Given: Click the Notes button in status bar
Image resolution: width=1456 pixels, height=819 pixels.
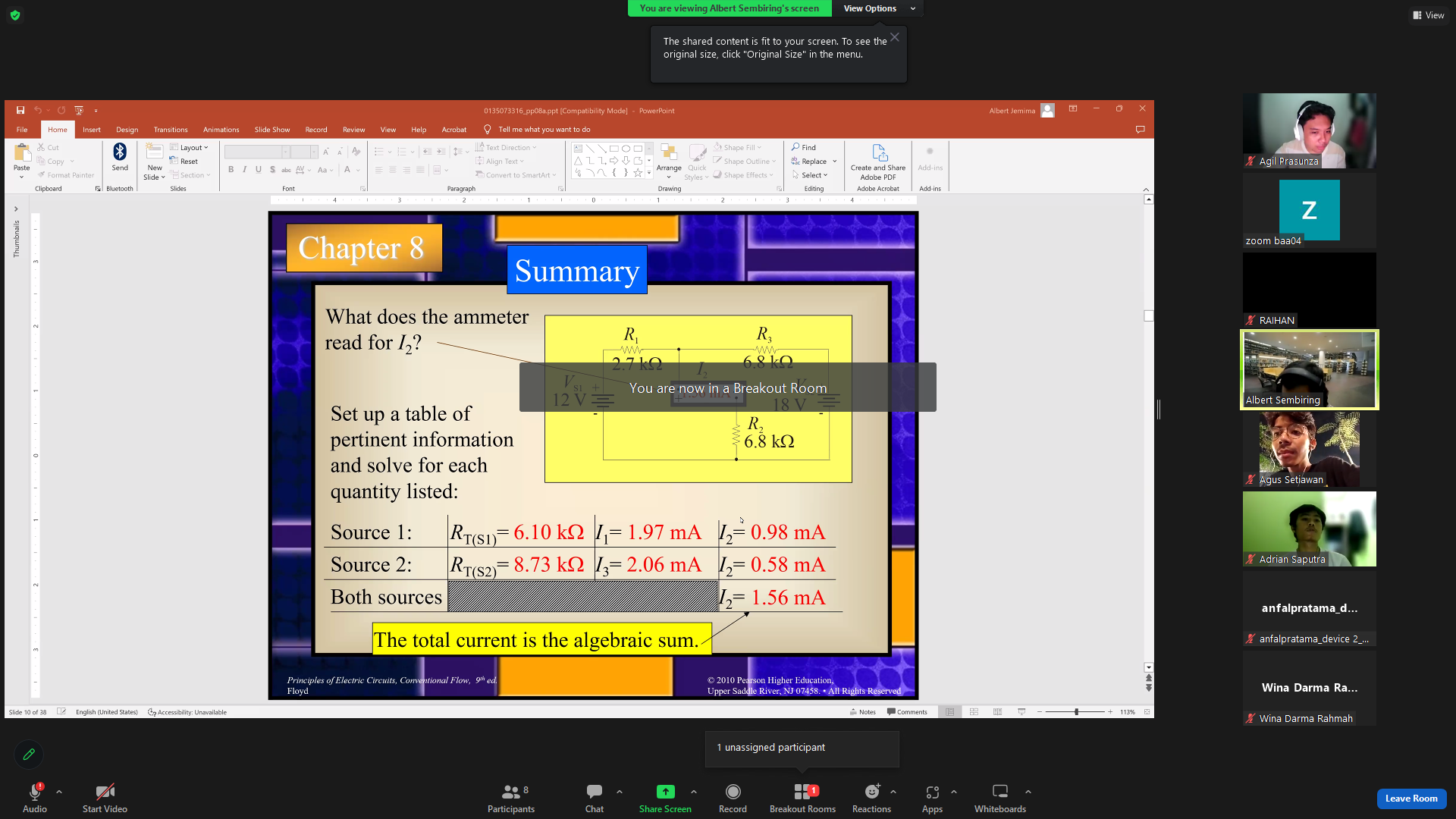Looking at the screenshot, I should (863, 712).
